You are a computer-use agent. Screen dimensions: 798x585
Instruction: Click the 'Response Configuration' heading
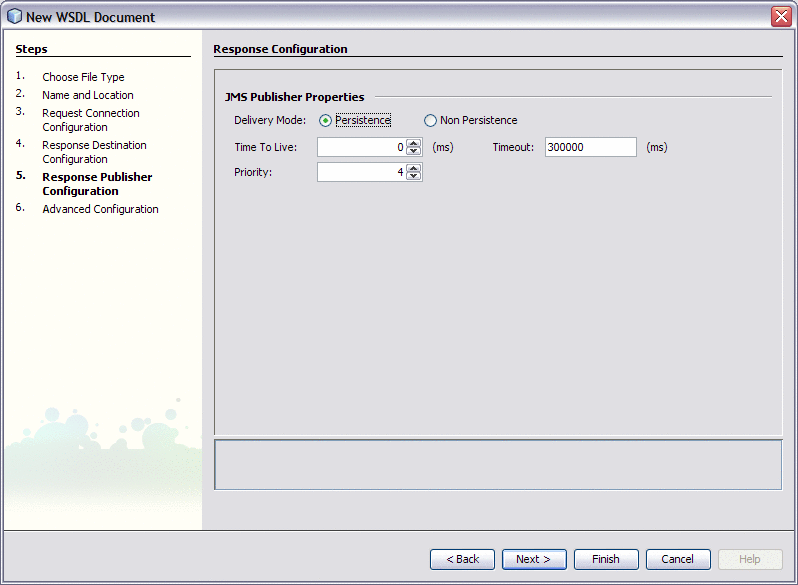click(280, 49)
